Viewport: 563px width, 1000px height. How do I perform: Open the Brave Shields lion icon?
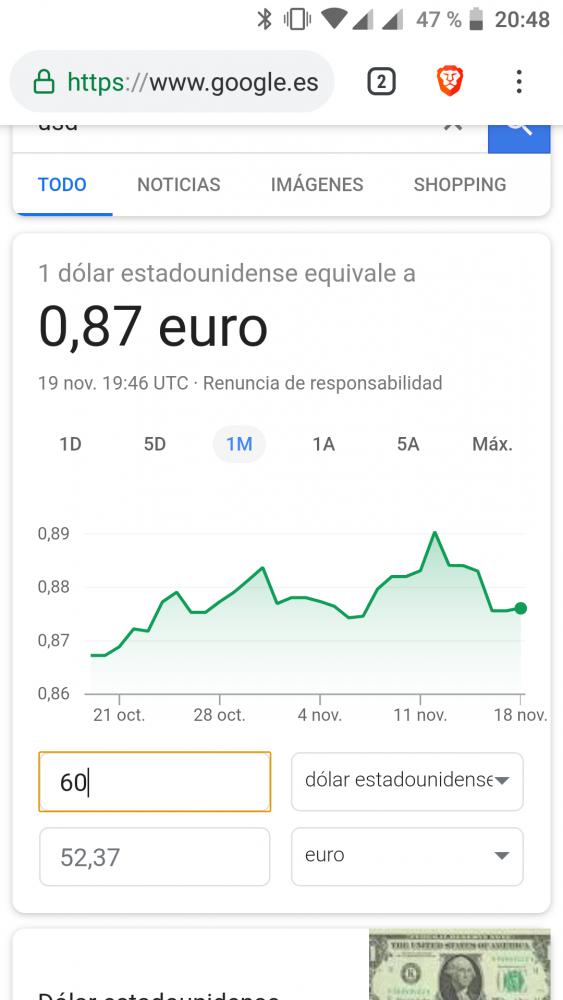(450, 82)
